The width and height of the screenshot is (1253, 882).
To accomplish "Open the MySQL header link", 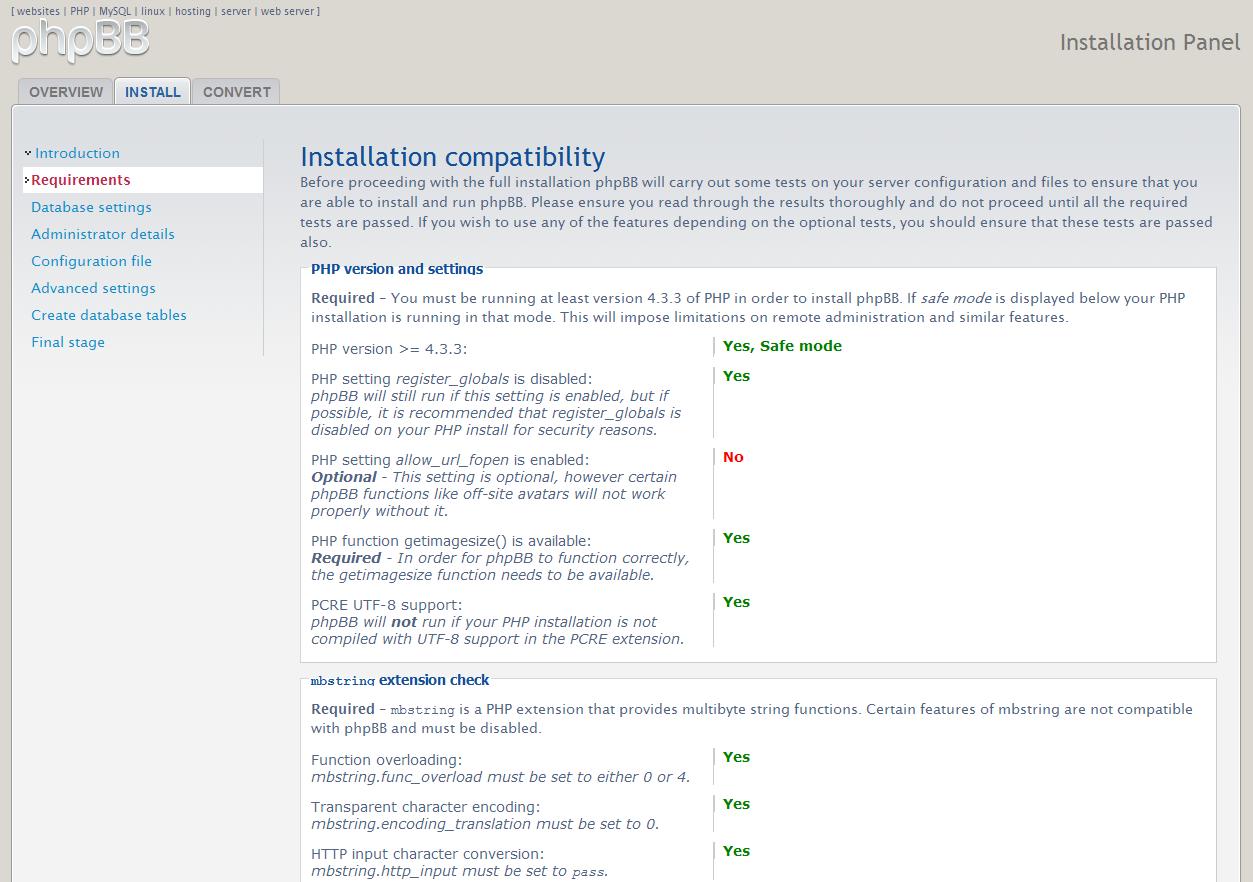I will pyautogui.click(x=115, y=11).
